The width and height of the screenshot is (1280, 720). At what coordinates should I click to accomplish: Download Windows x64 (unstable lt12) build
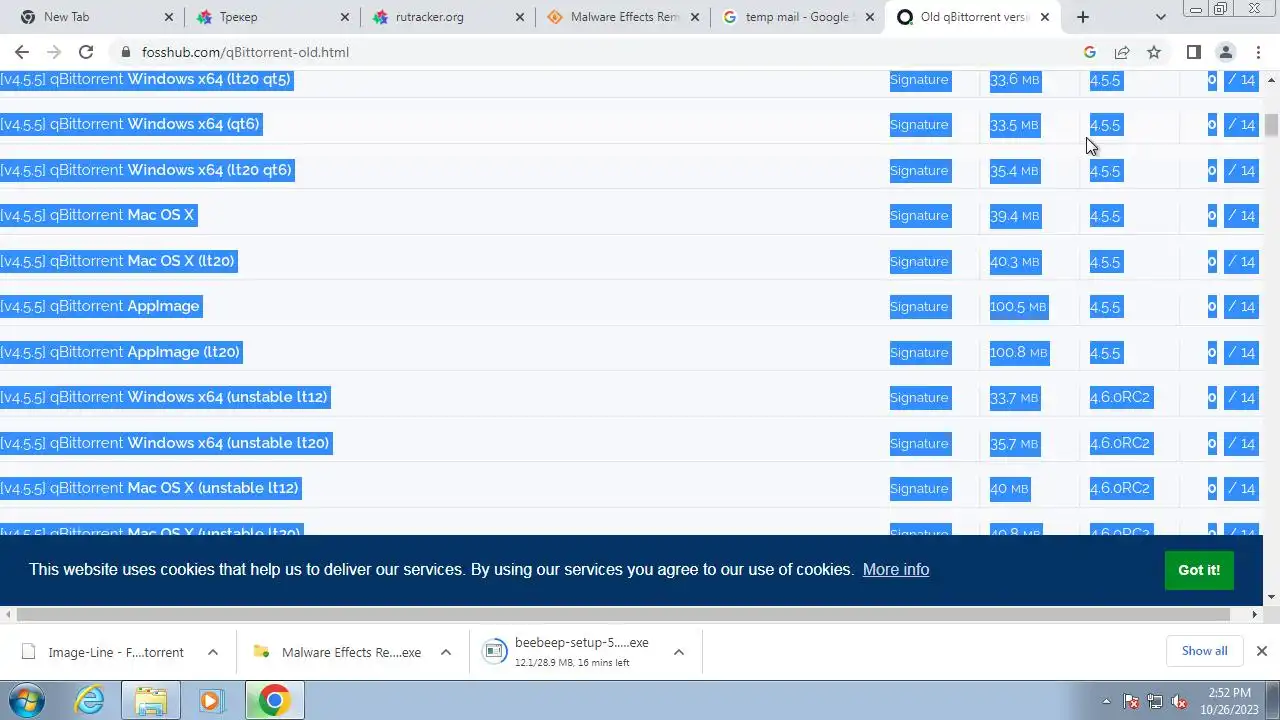click(164, 397)
